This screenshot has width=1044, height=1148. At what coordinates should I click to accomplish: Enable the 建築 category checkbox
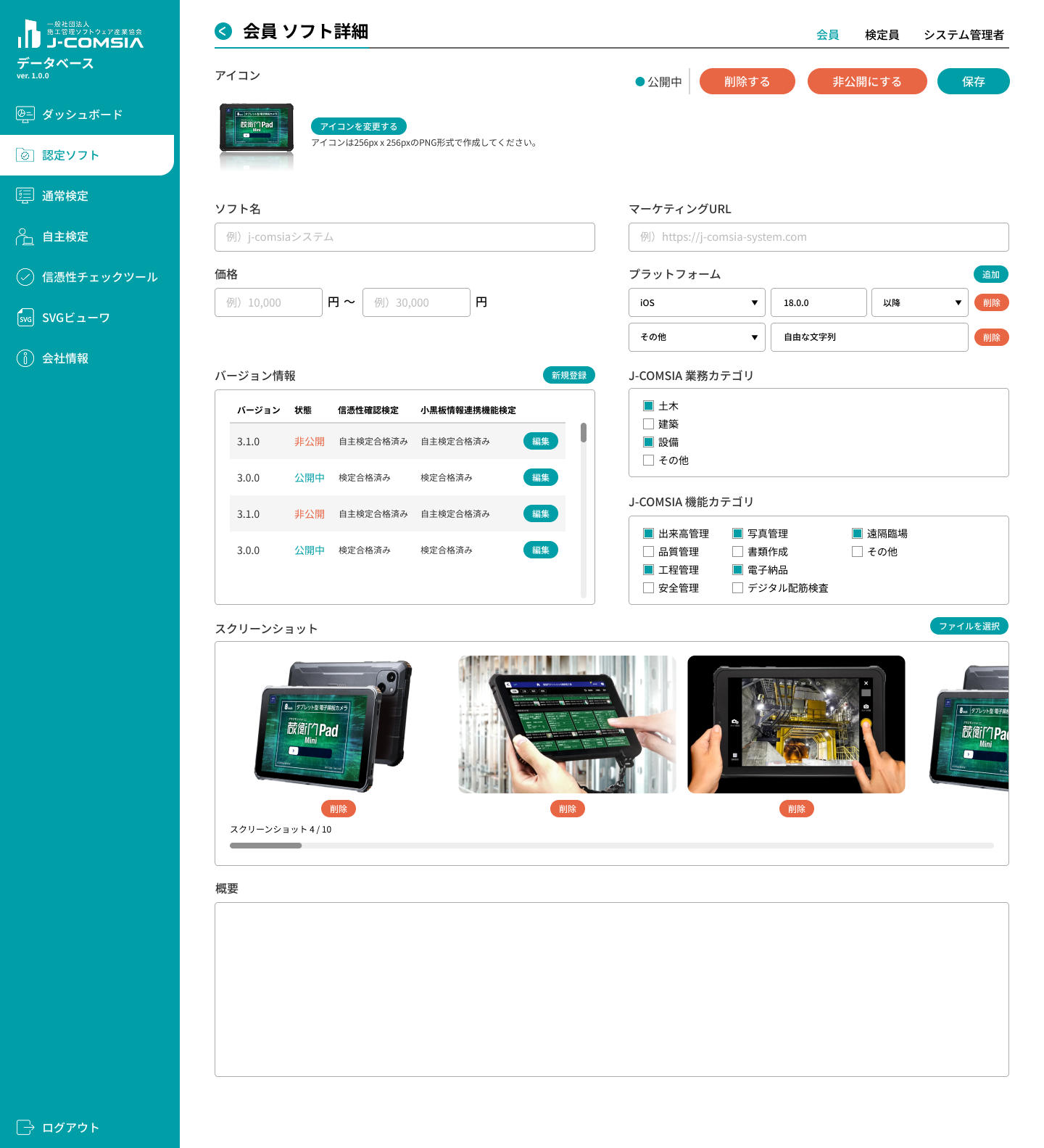coord(648,424)
